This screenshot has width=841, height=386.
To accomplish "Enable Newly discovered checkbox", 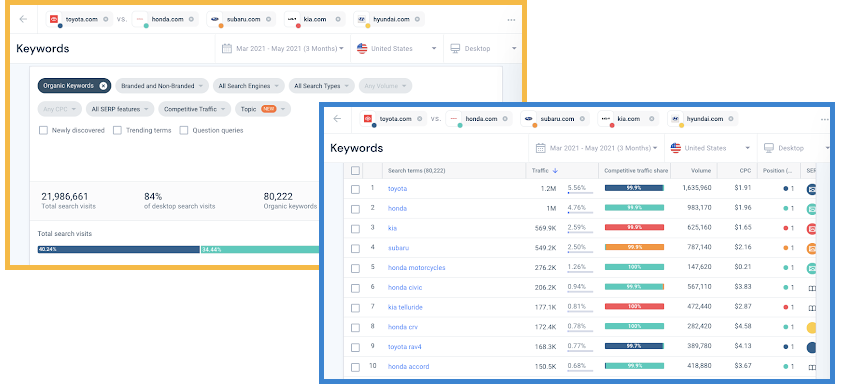I will coord(43,130).
